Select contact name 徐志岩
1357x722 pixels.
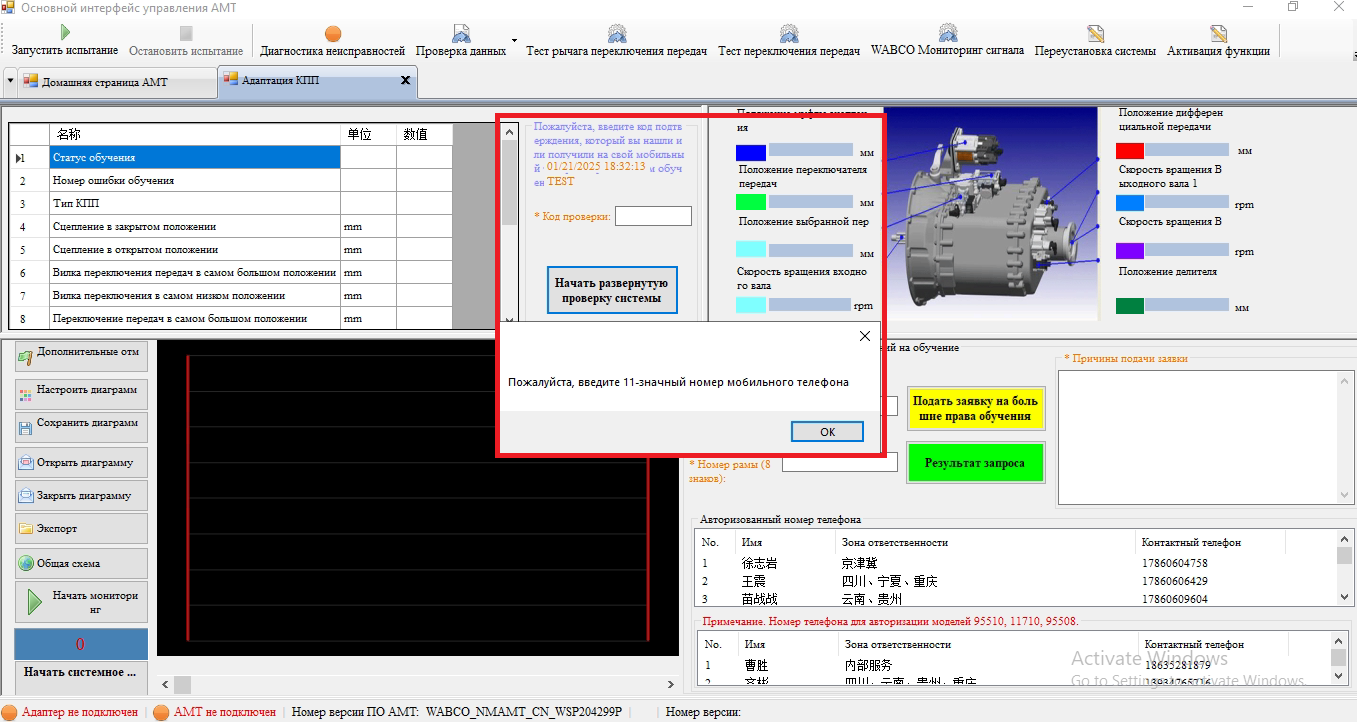coord(760,563)
